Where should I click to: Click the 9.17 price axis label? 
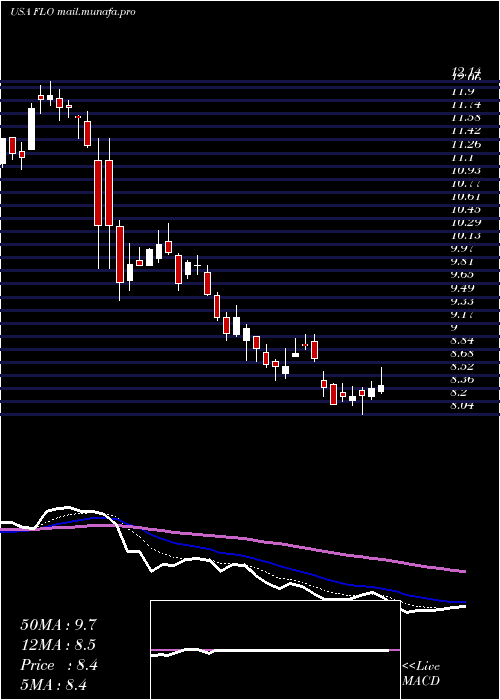coord(463,314)
